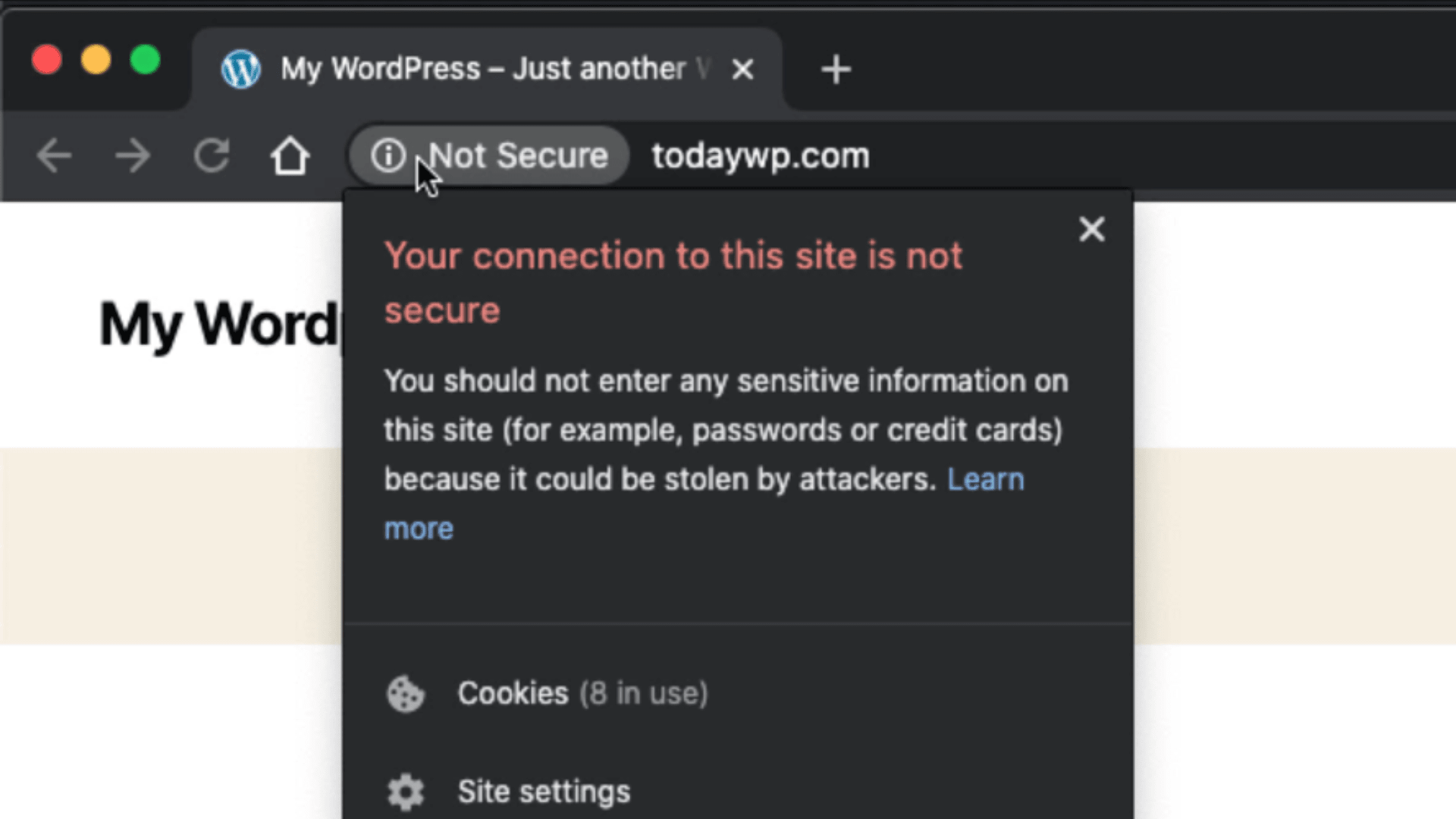Open the Cookies (8 in use) entry
The height and width of the screenshot is (819, 1456).
738,693
